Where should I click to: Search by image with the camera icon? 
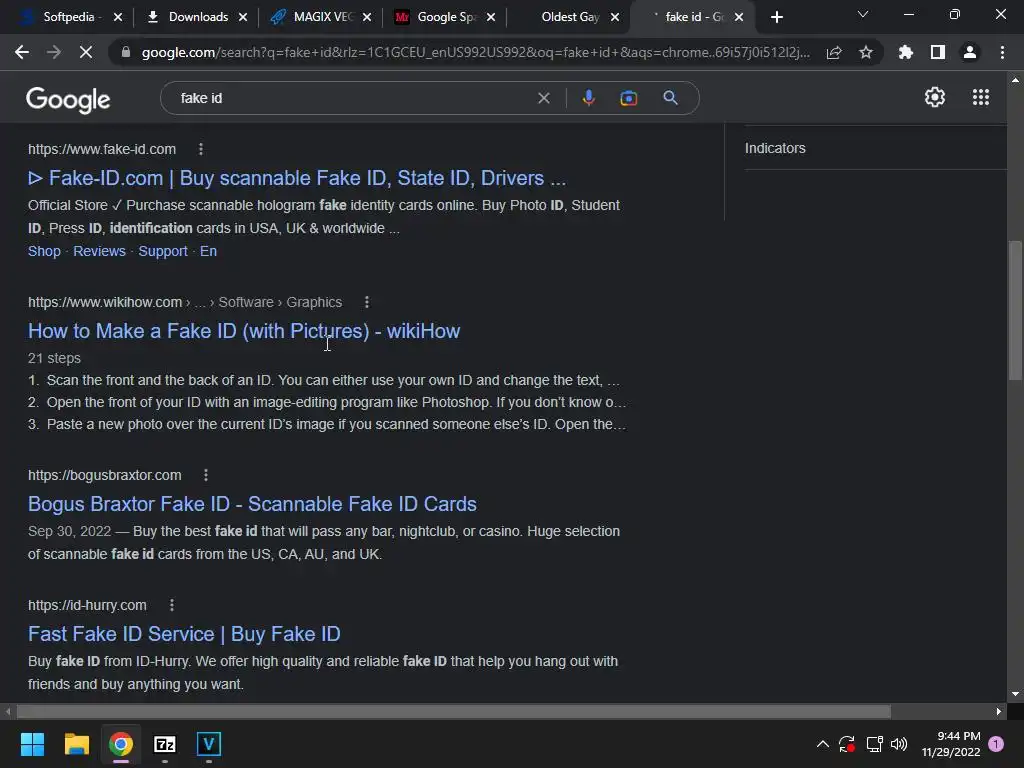coord(628,98)
